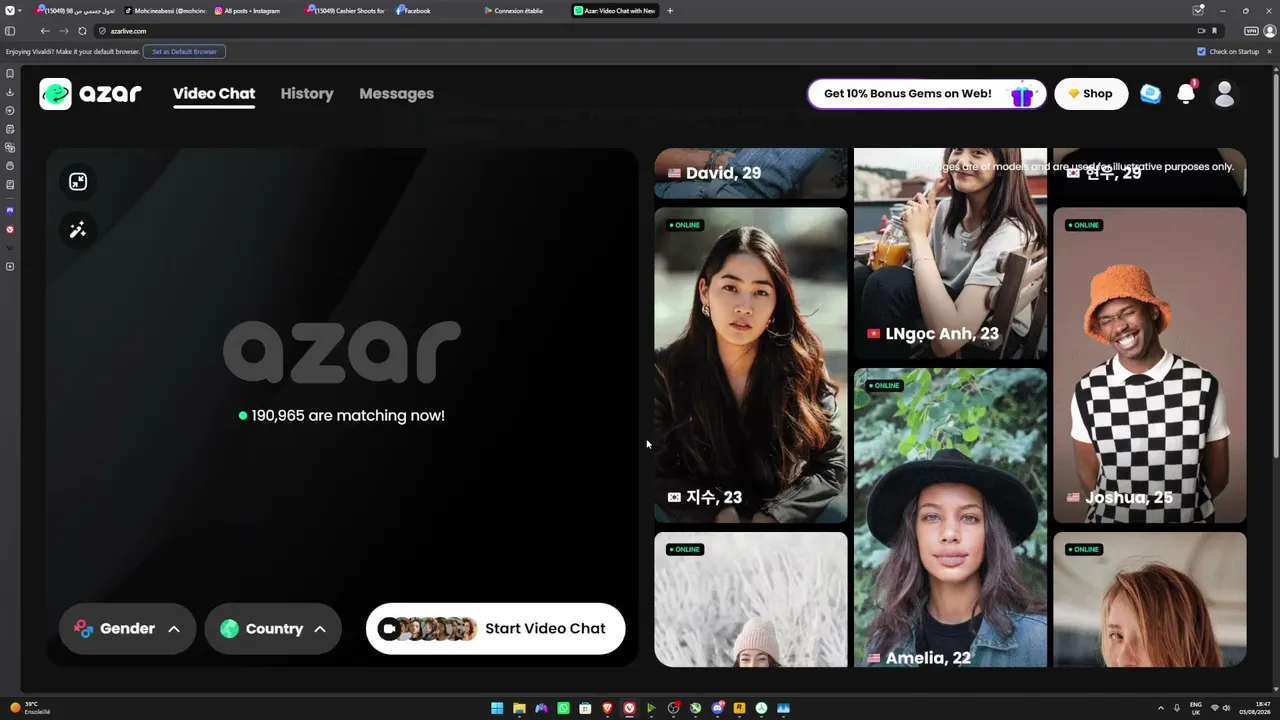Open profile card of 지수, 23
The image size is (1280, 720).
[x=751, y=365]
